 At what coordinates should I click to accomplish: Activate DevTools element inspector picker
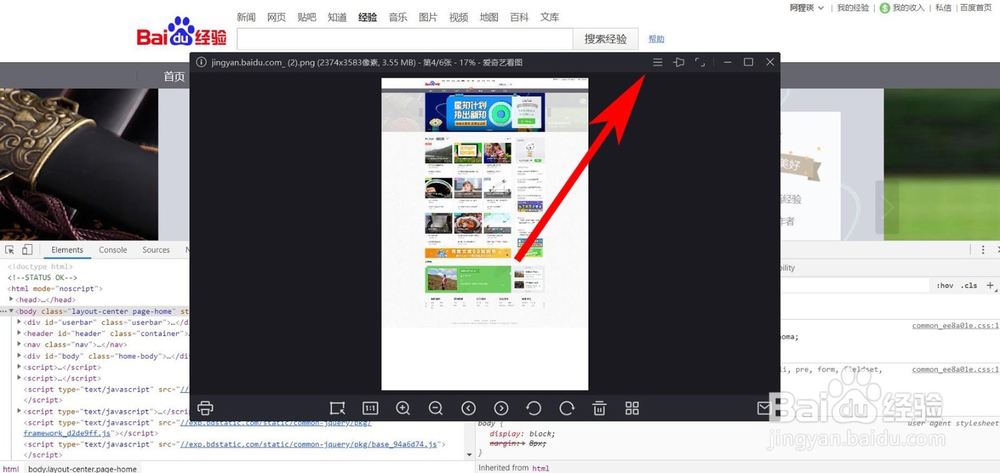point(10,250)
